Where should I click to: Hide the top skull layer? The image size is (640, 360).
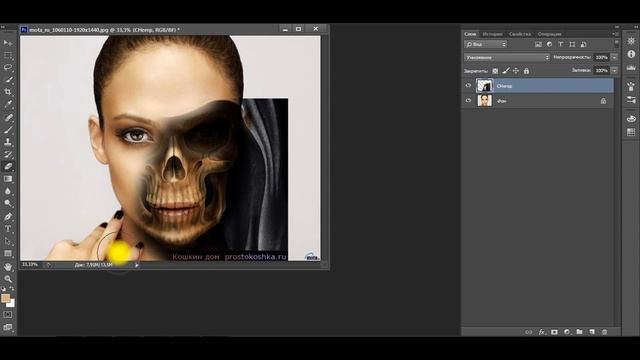point(468,86)
